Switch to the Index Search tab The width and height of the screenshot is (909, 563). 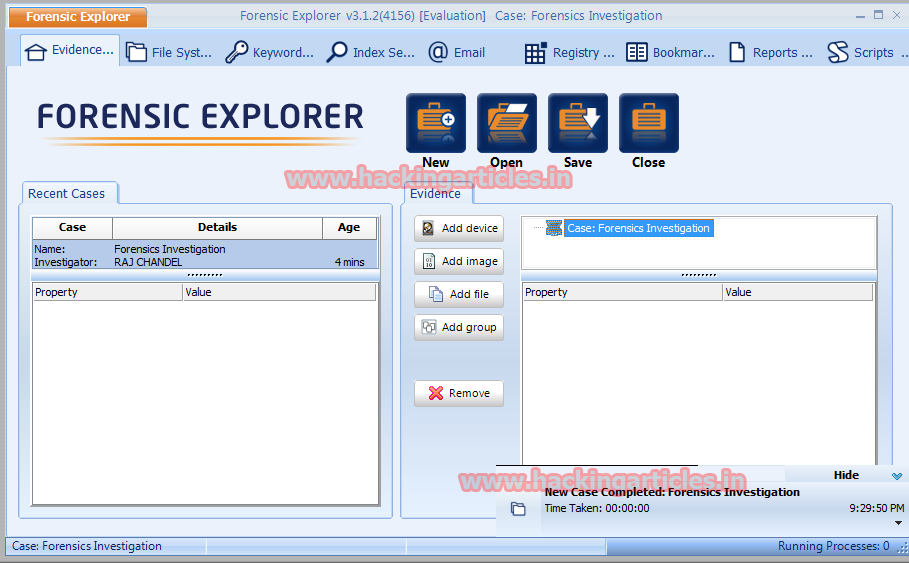[x=370, y=52]
